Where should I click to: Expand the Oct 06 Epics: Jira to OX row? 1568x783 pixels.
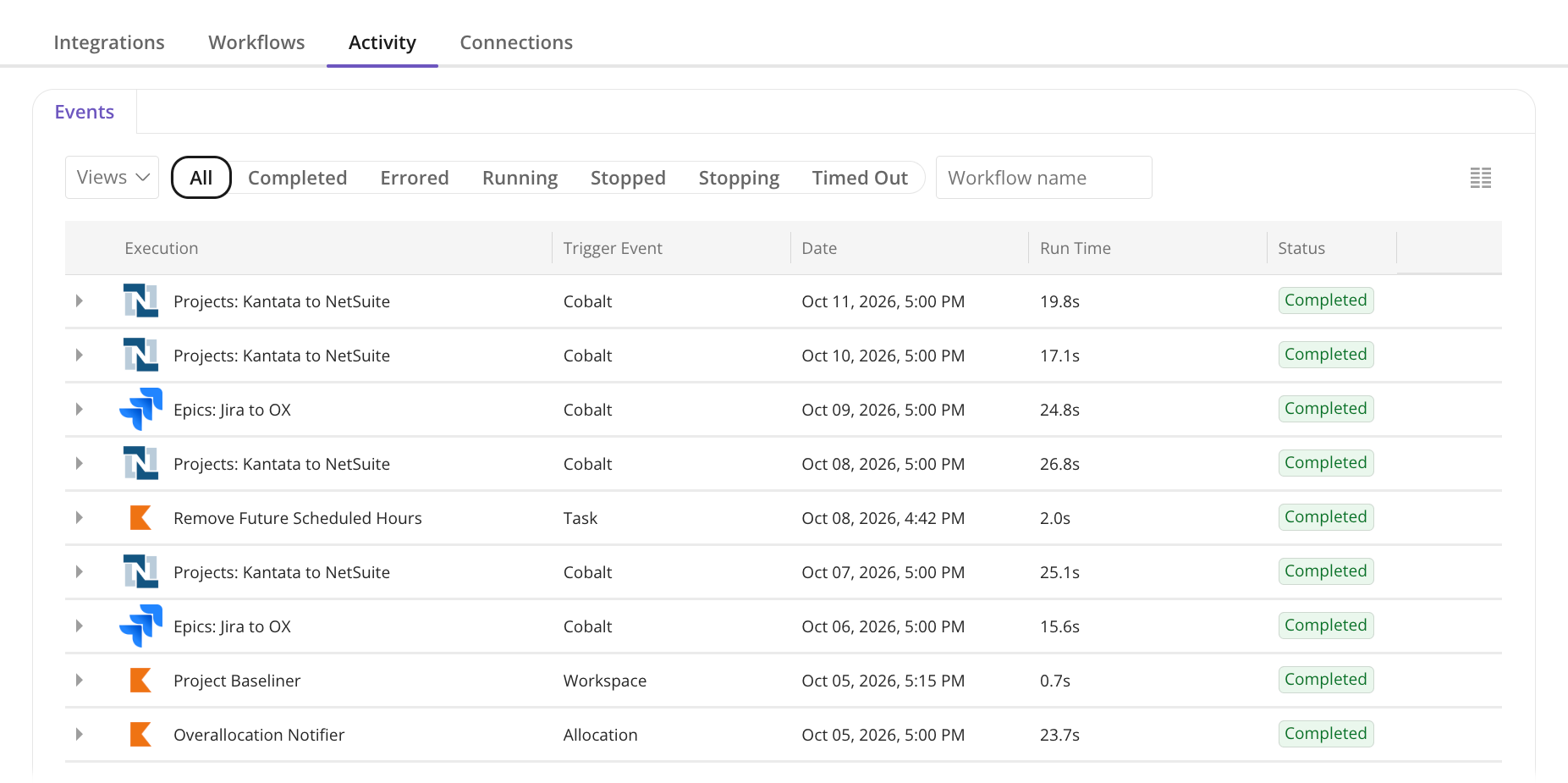pos(79,626)
